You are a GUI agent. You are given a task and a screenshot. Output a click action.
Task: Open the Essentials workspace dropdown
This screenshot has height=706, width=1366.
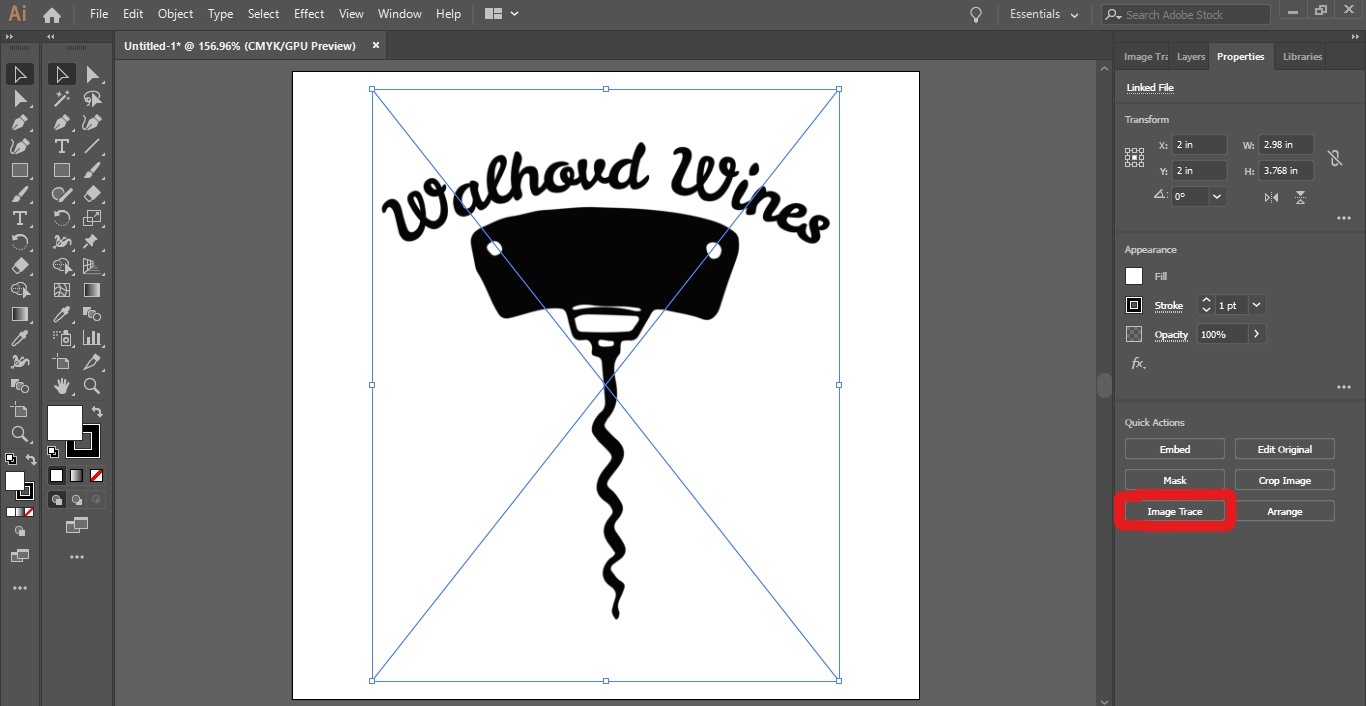(x=1045, y=15)
